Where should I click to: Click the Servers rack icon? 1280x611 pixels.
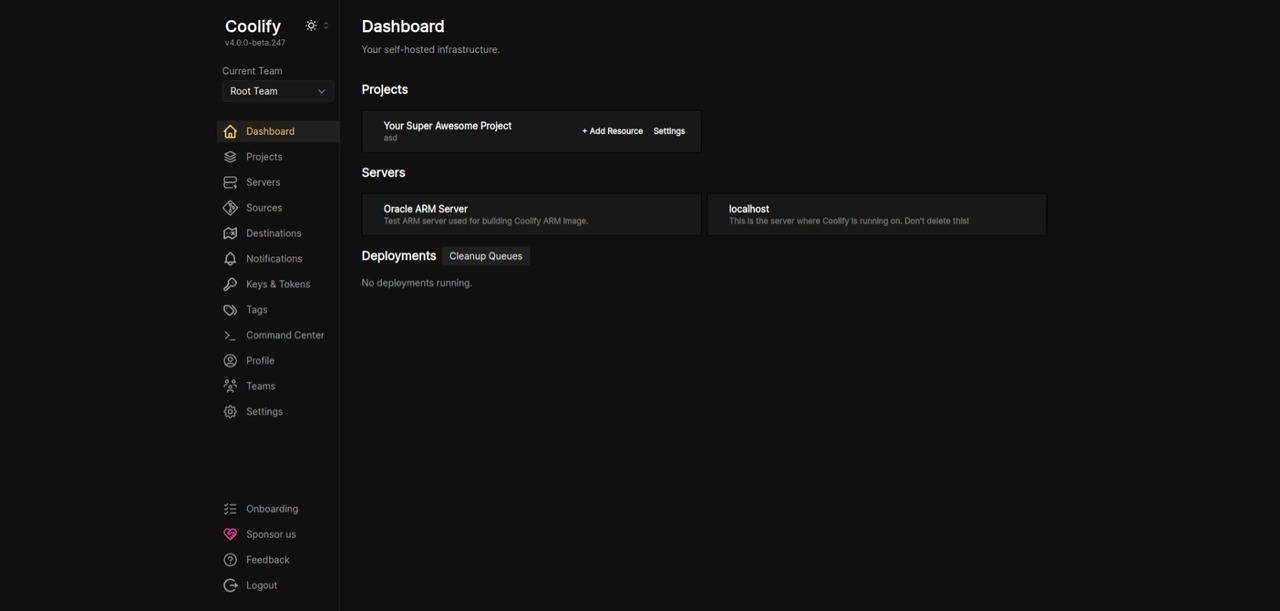pos(230,182)
